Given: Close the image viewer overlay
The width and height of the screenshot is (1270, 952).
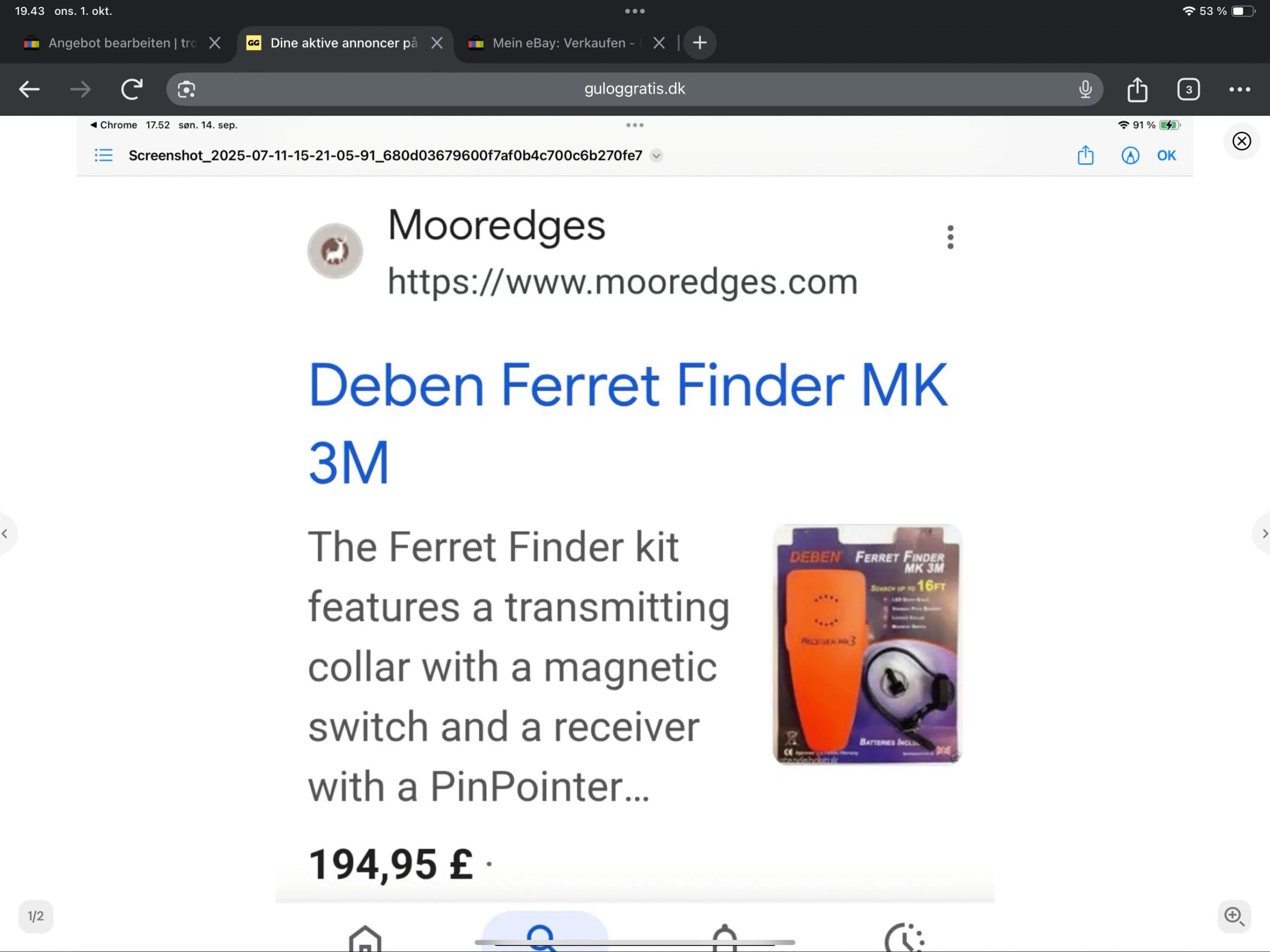Looking at the screenshot, I should (x=1241, y=141).
